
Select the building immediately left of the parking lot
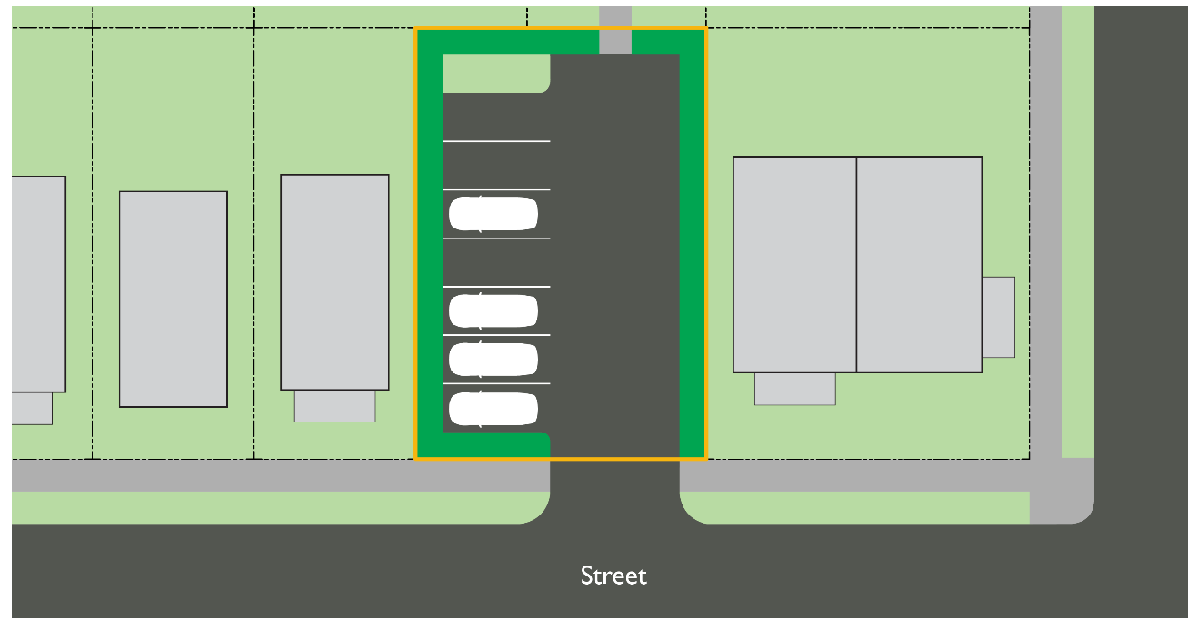[x=334, y=282]
